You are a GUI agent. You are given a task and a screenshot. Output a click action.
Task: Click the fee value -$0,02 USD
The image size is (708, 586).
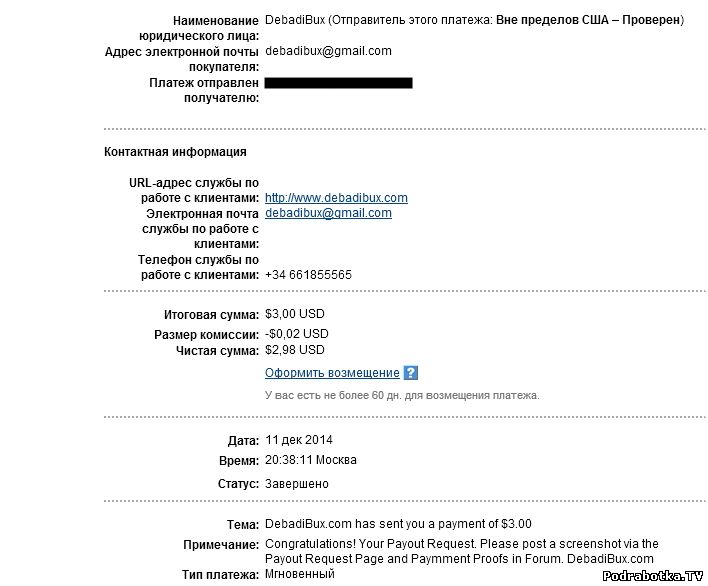(296, 334)
